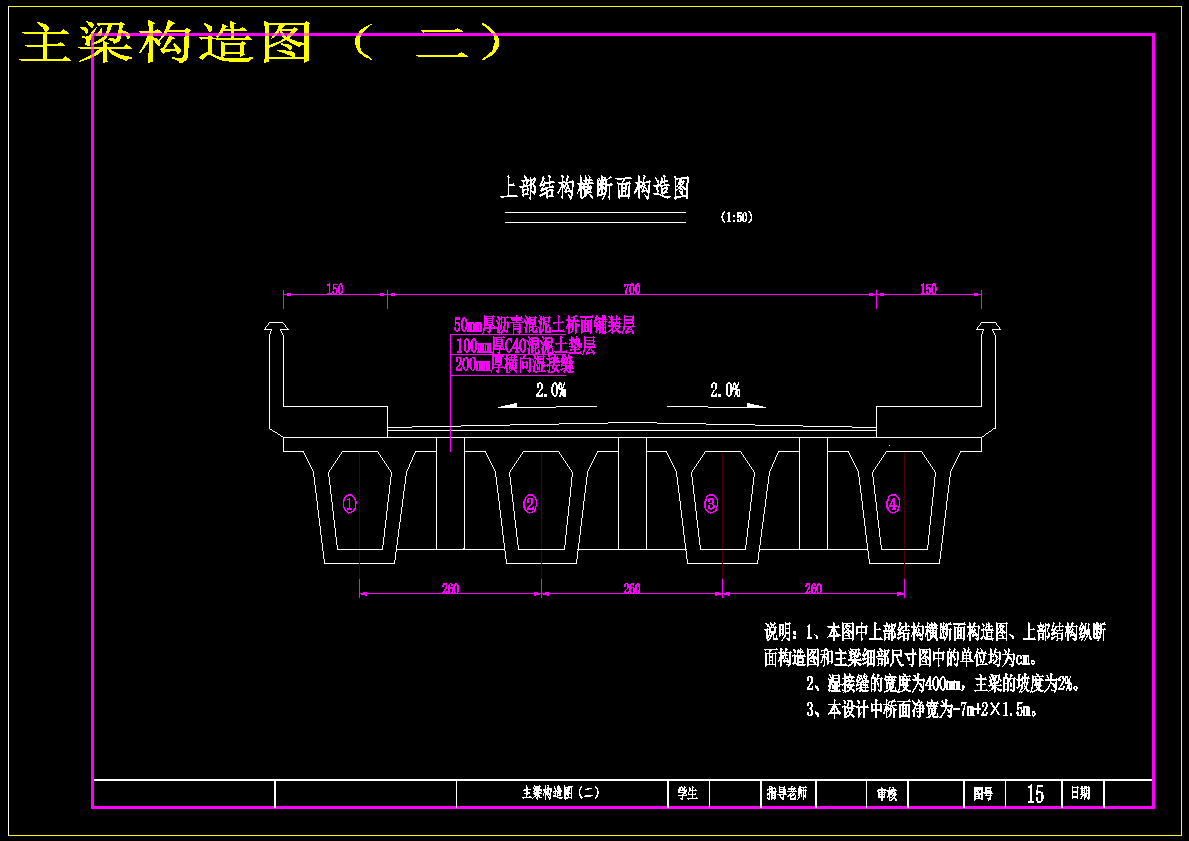Click the 200mm厚横向湿接缝 annotation
The width and height of the screenshot is (1189, 841).
[514, 365]
